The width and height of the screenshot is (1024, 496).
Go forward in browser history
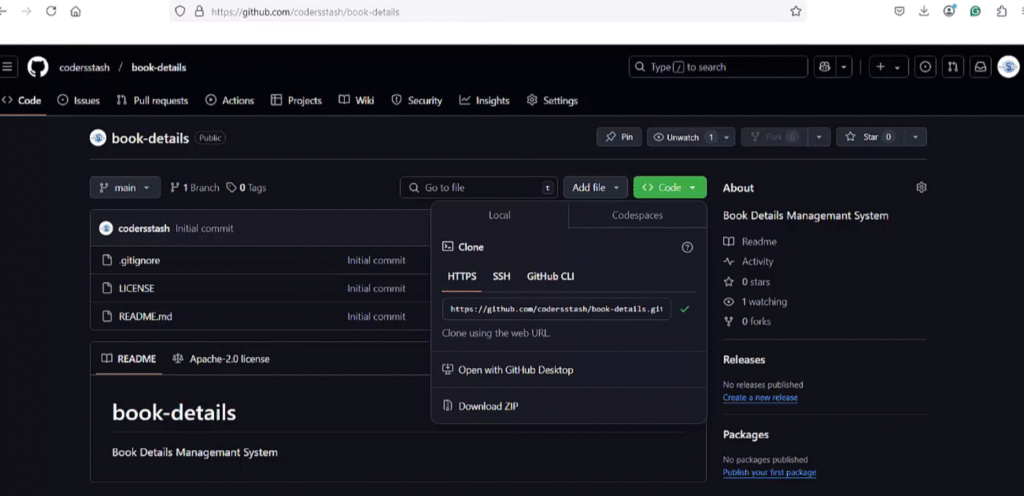pos(26,11)
